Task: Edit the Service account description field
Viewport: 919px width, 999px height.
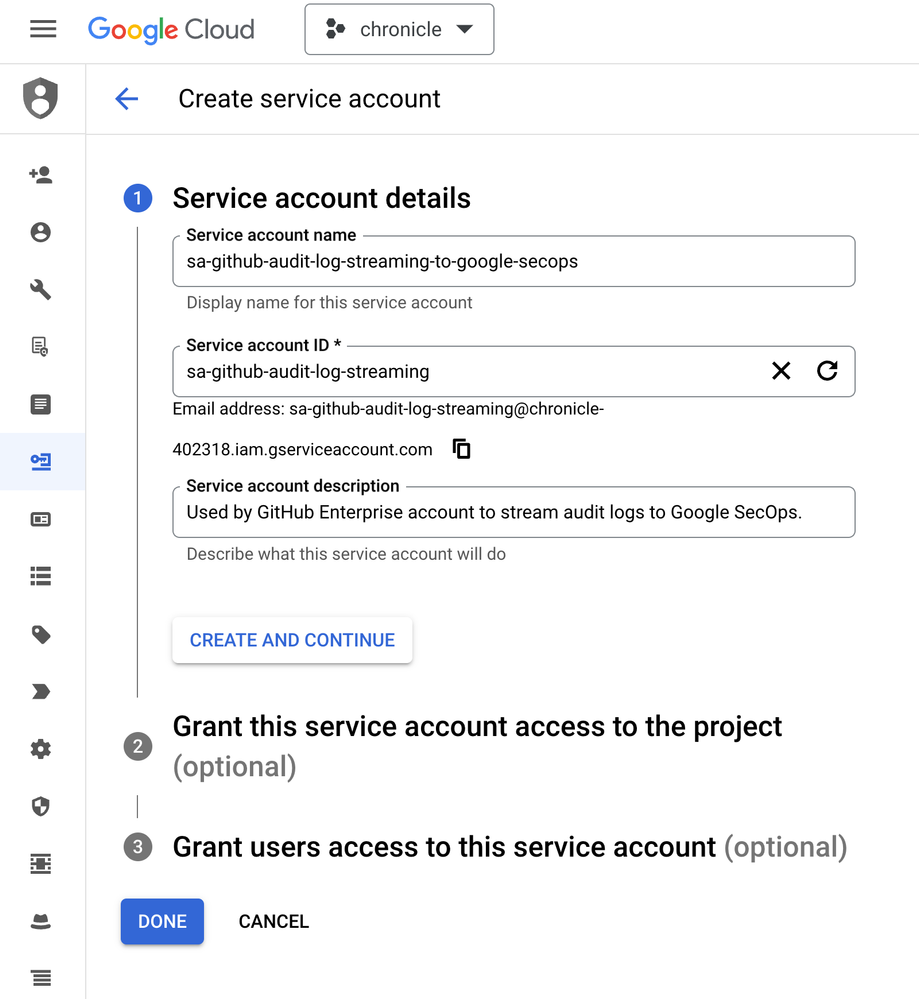Action: [514, 512]
